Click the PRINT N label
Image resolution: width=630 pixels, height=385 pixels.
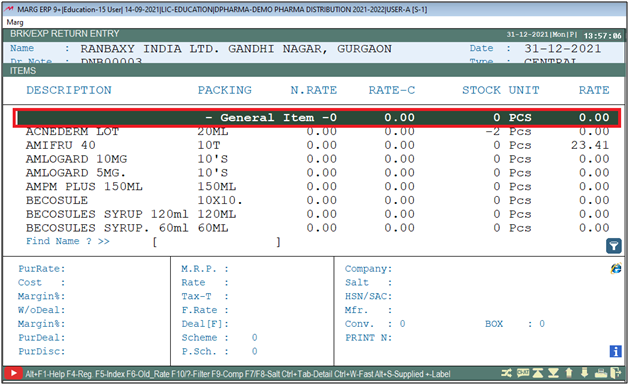click(368, 338)
